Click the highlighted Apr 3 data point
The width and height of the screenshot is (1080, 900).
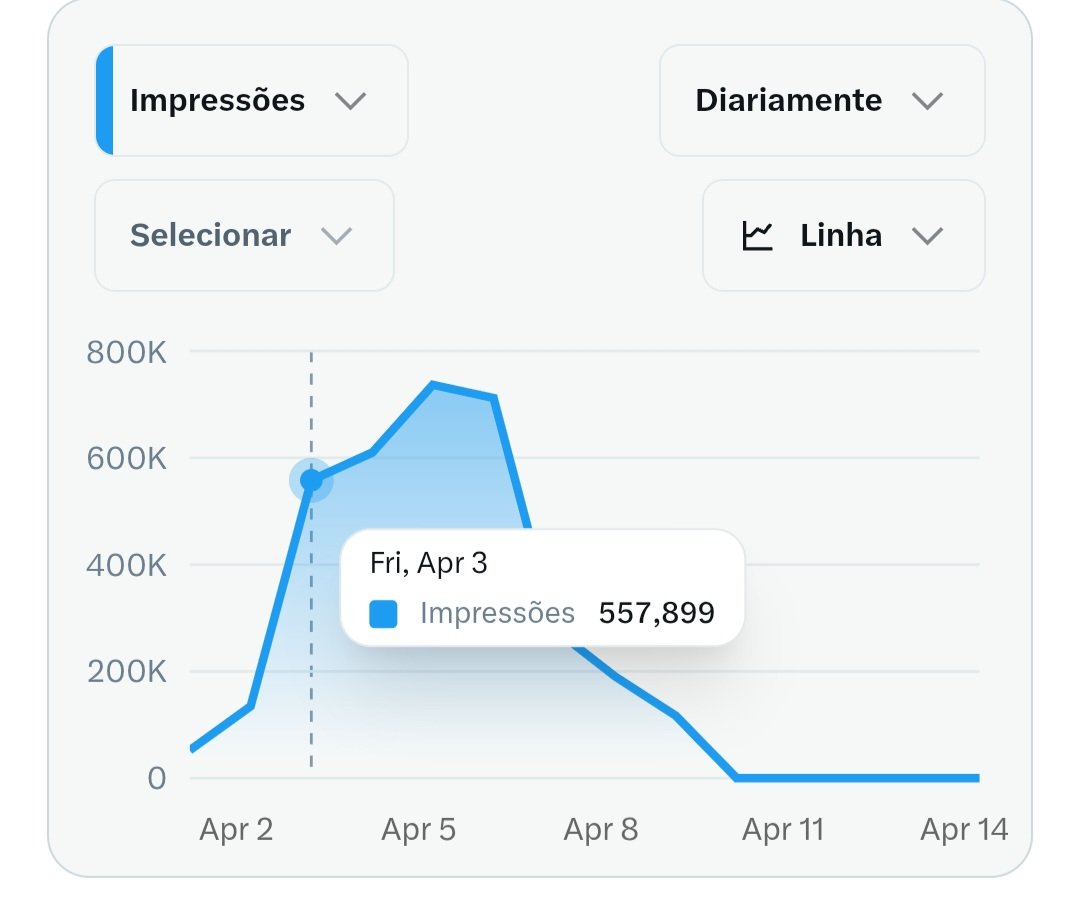pos(311,480)
